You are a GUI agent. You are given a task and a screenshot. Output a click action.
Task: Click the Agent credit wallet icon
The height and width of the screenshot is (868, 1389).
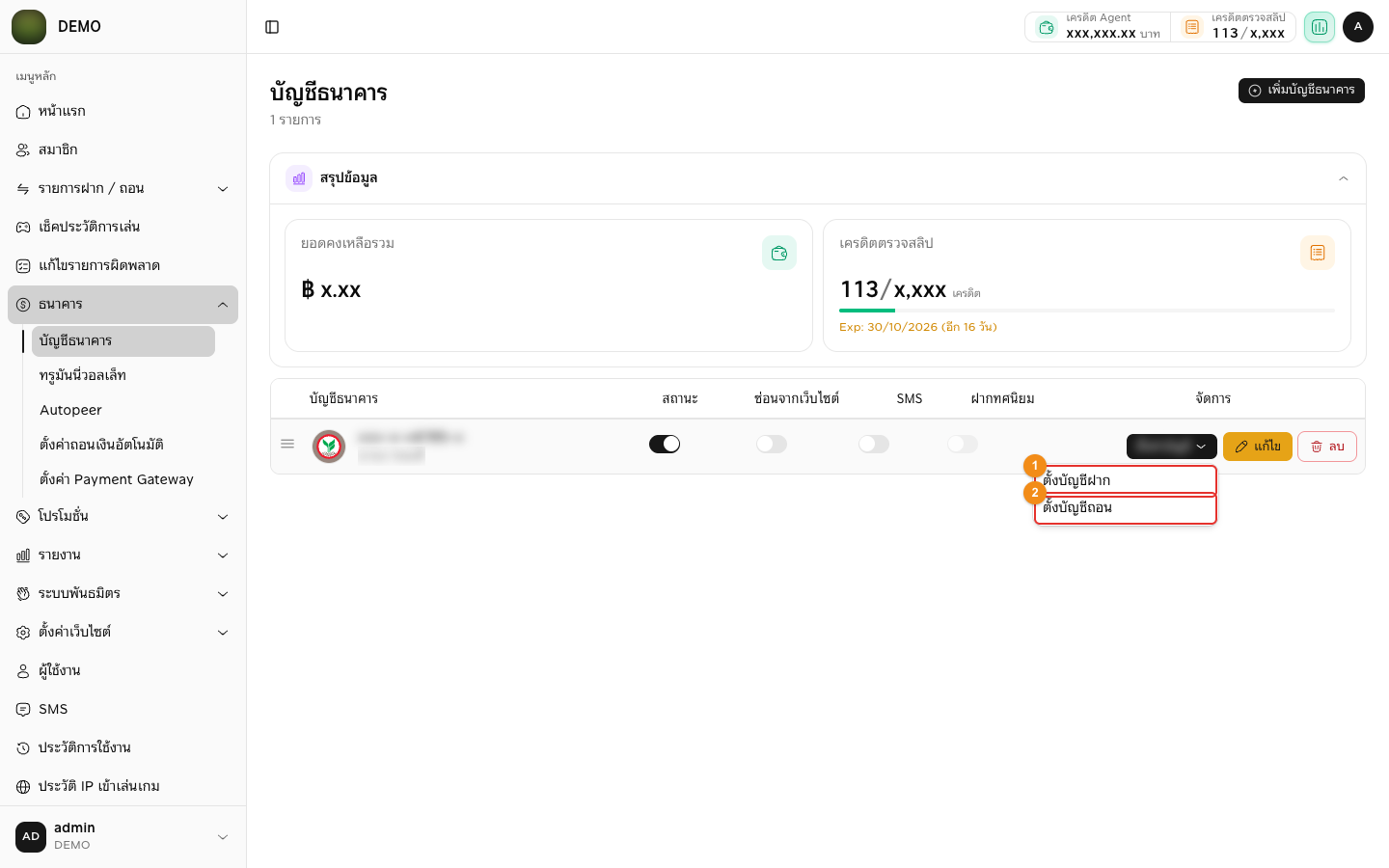click(1047, 27)
